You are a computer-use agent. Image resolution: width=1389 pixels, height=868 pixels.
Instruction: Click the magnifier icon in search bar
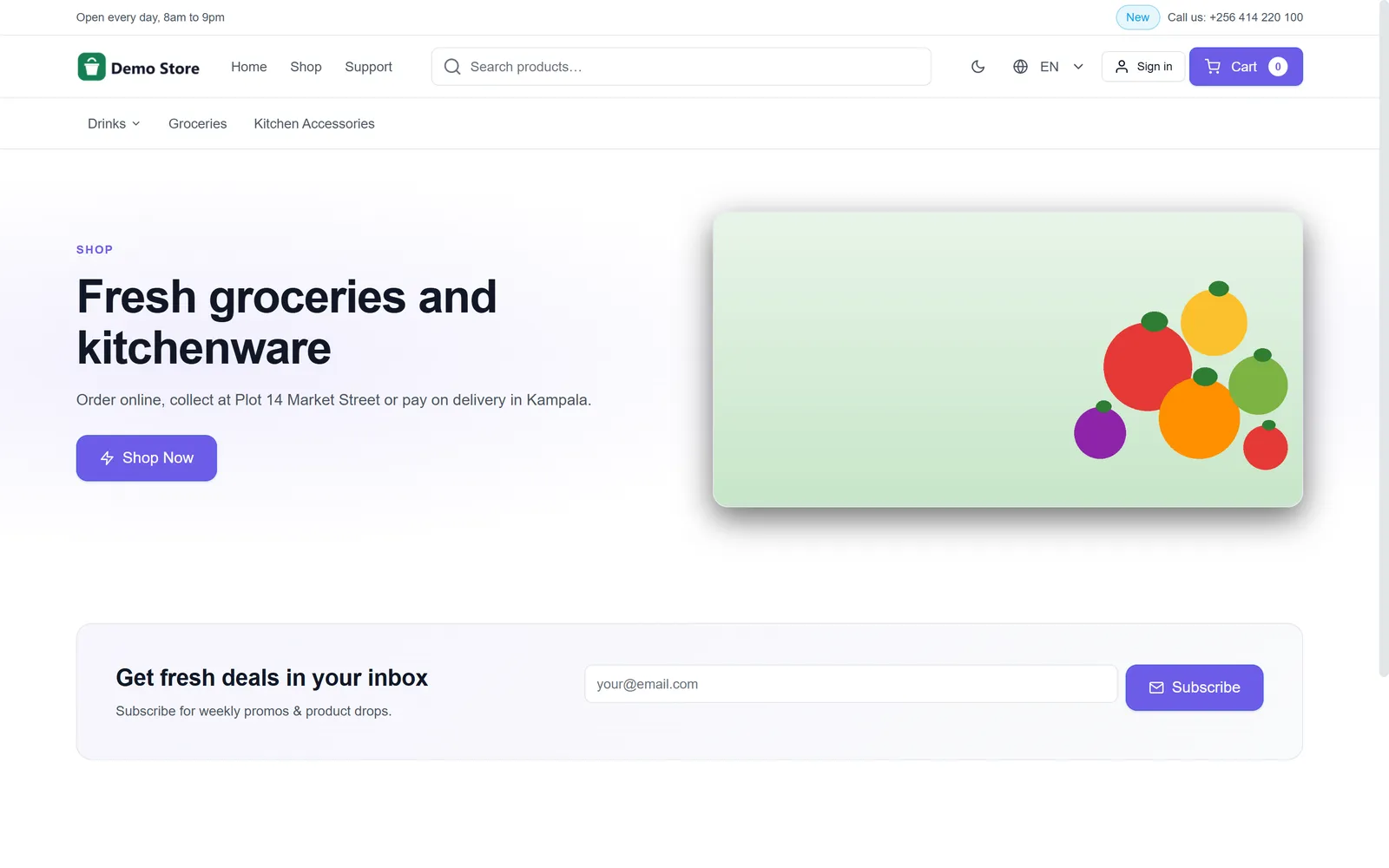pos(452,67)
